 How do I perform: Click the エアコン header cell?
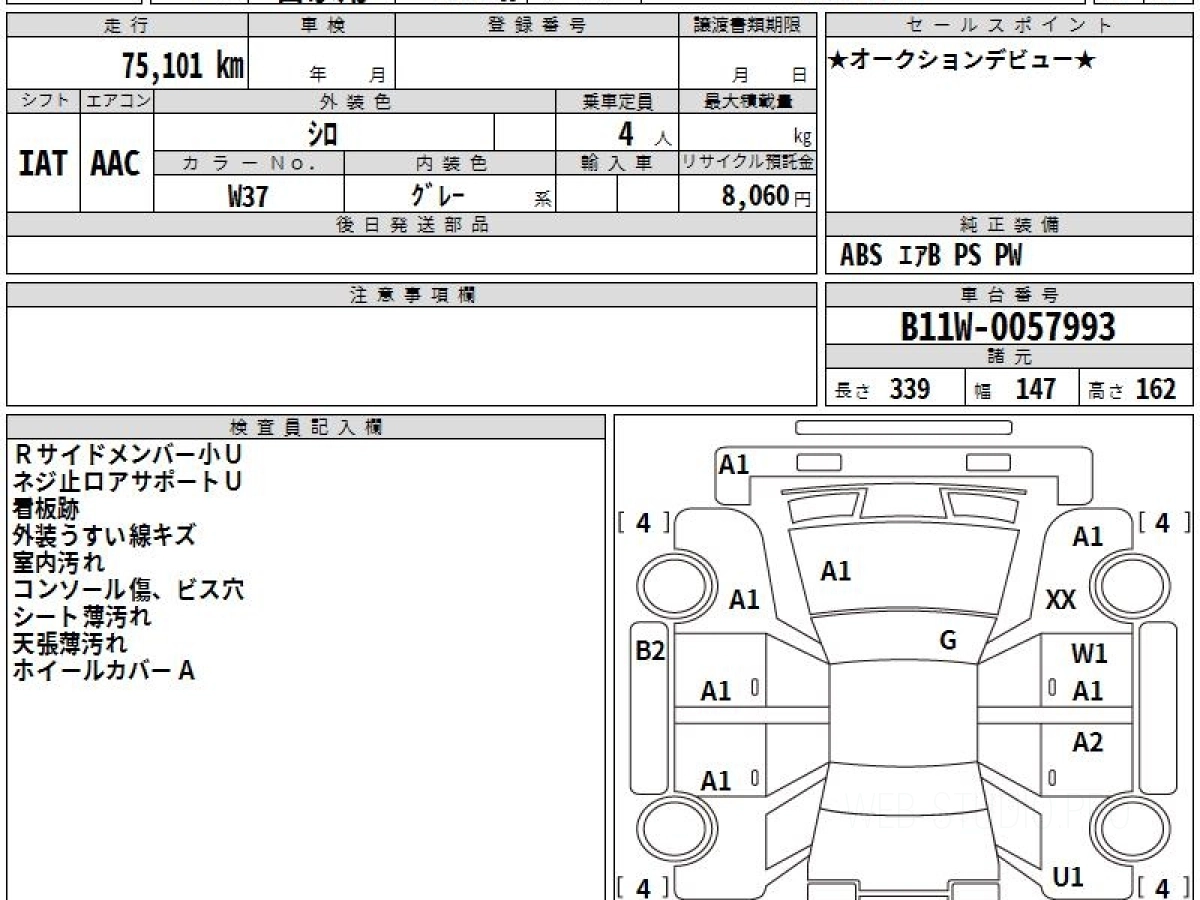coord(117,101)
